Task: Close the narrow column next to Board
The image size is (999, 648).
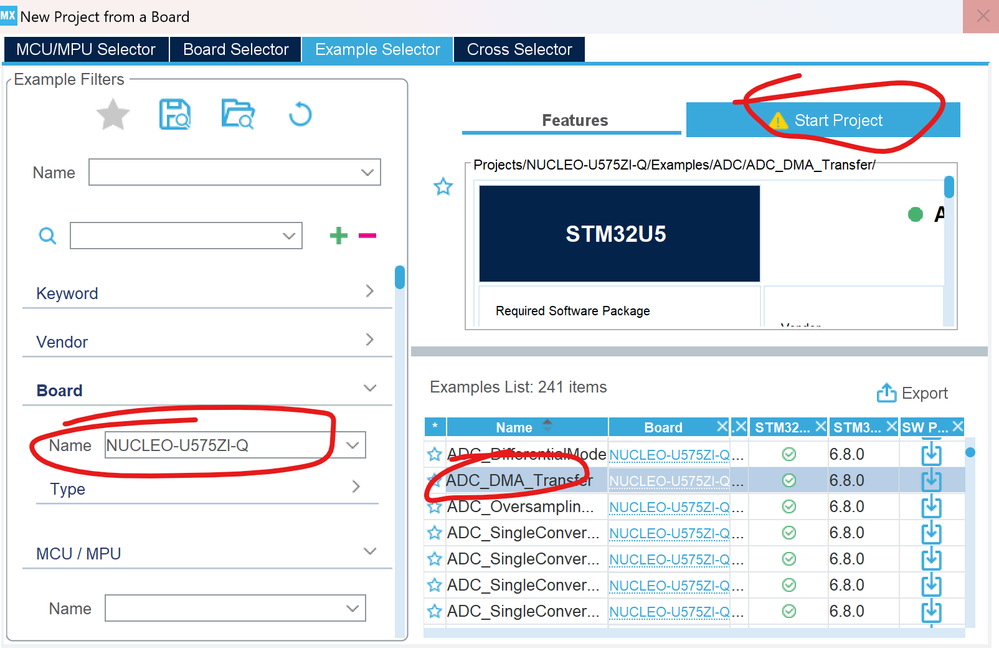Action: pyautogui.click(x=739, y=426)
